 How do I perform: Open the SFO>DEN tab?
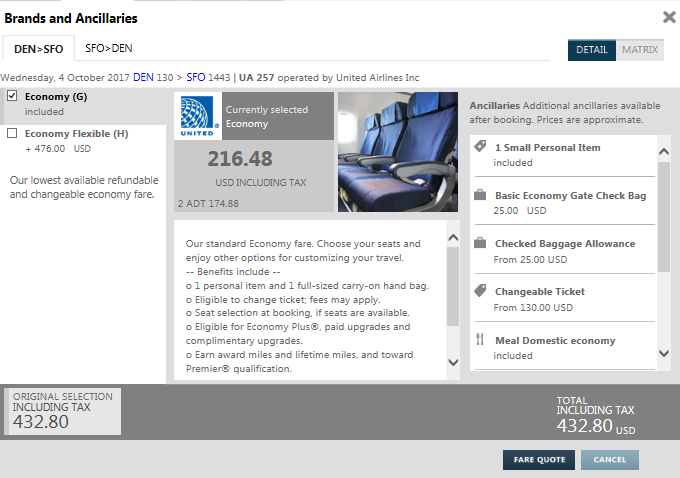[108, 48]
